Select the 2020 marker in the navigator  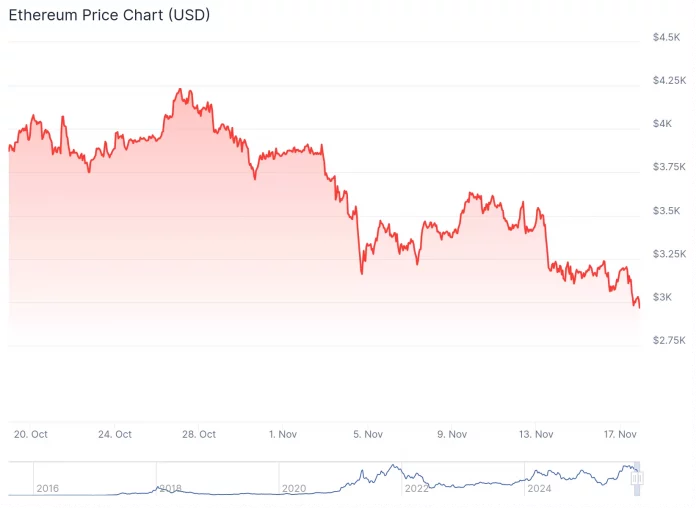point(293,489)
